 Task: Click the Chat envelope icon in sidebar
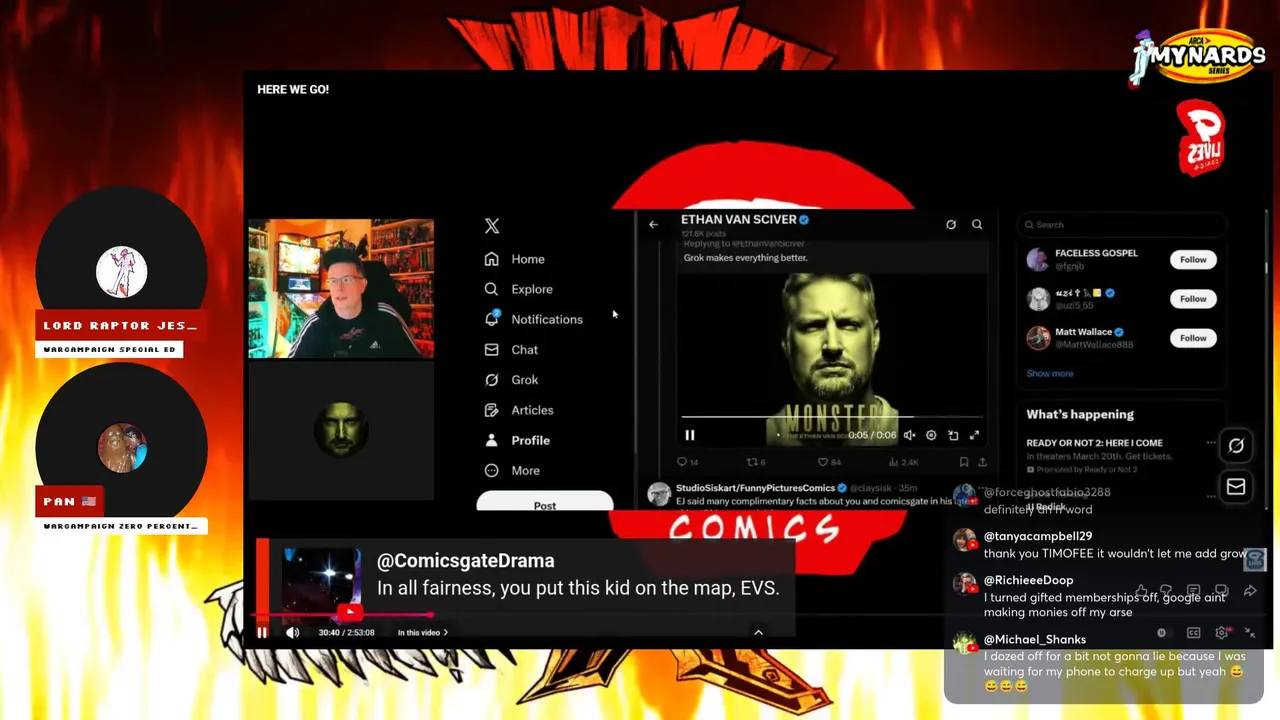click(491, 350)
